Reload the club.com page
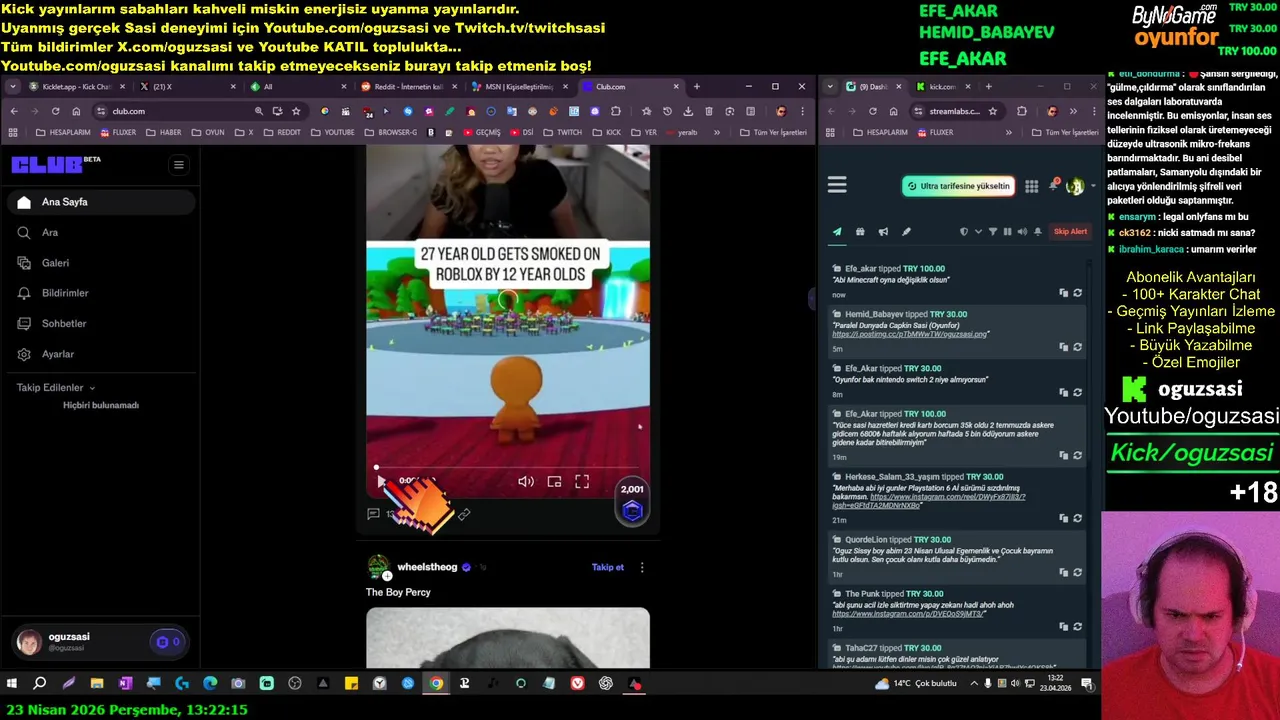Screen dimensions: 1280x720 (55, 111)
